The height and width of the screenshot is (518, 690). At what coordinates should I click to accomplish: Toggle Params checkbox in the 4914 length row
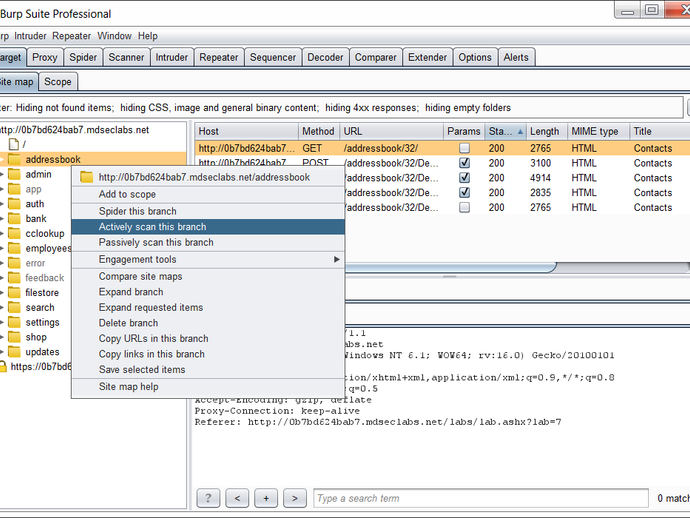[464, 178]
